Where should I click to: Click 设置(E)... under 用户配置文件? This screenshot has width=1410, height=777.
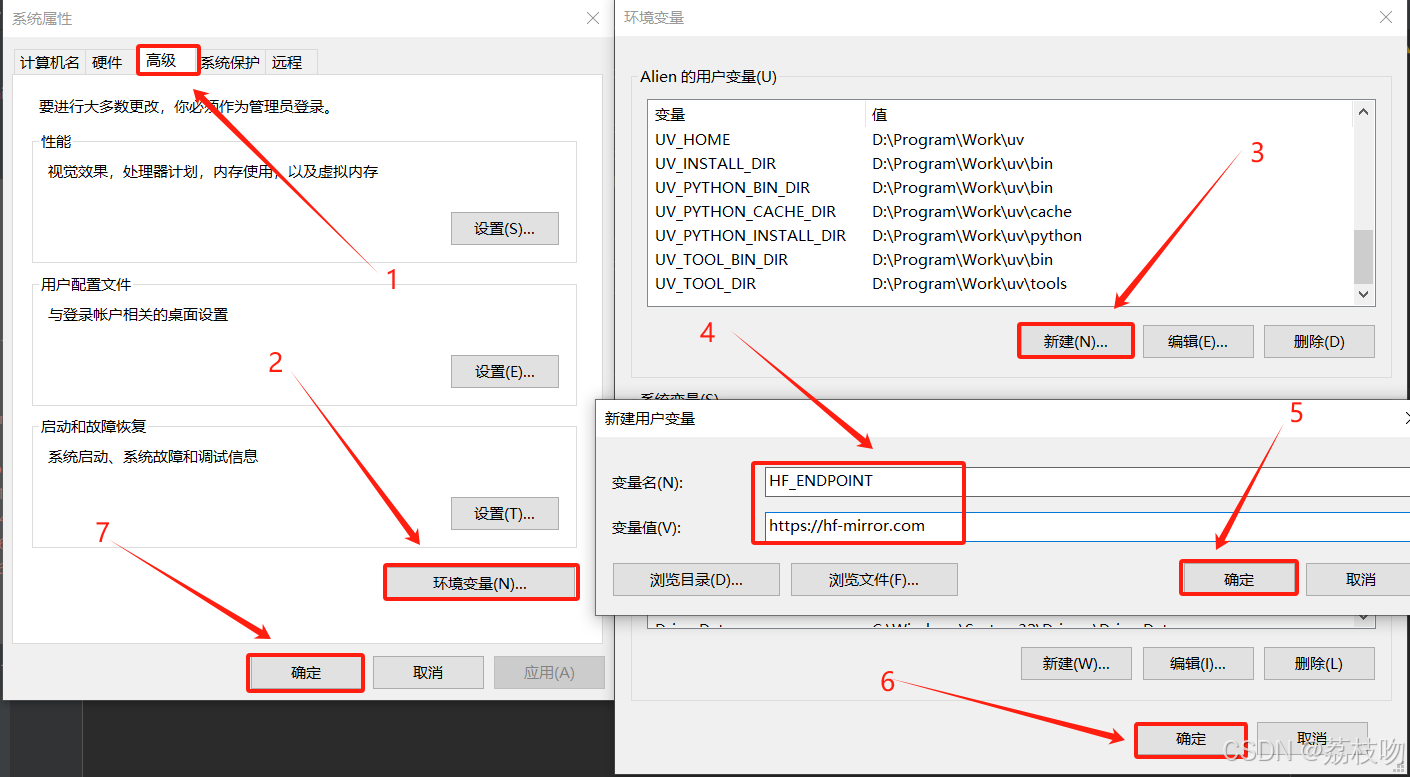505,371
